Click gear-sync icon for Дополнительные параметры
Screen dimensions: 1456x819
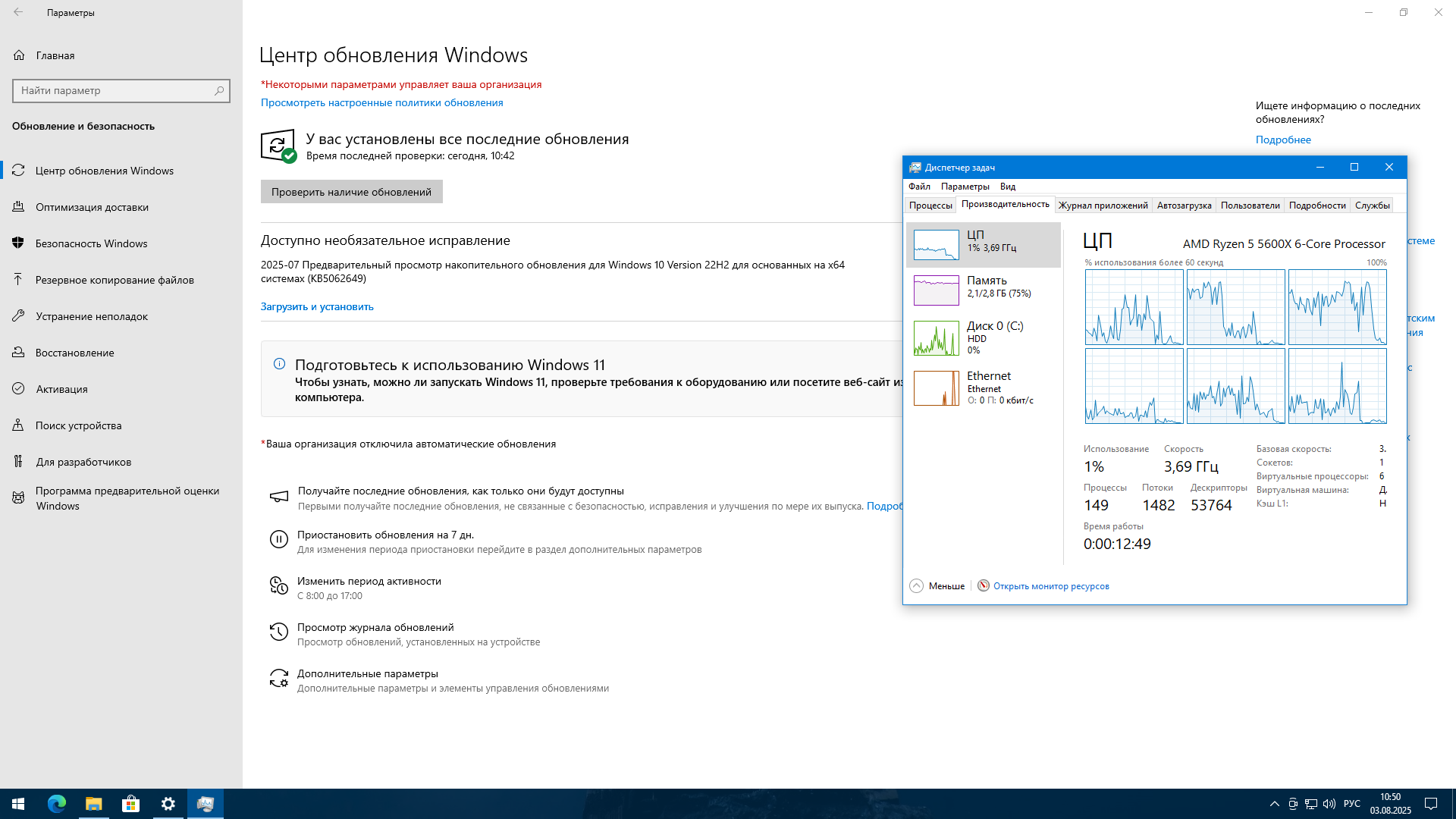point(278,678)
